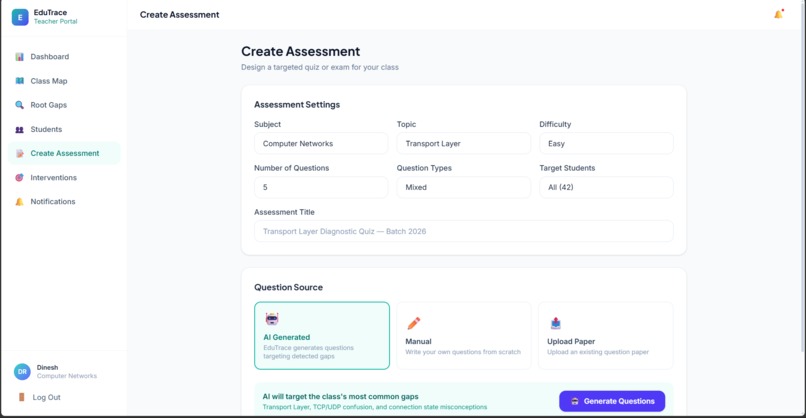Open the Topic dropdown showing Transport Layer
Image resolution: width=806 pixels, height=418 pixels.
(x=464, y=143)
